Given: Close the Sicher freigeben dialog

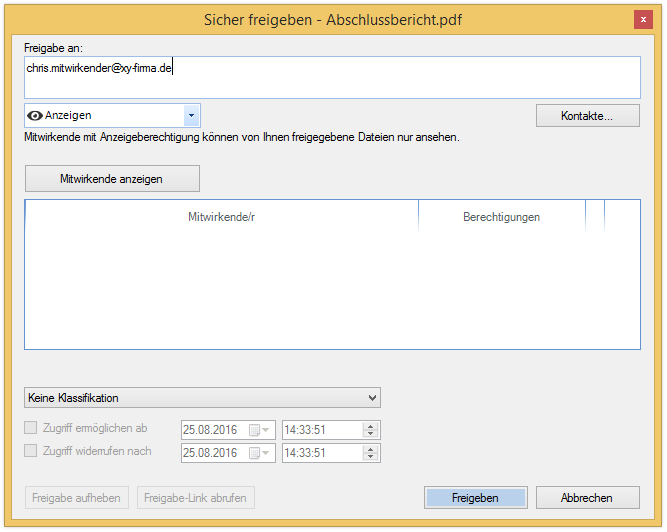Looking at the screenshot, I should coord(643,20).
